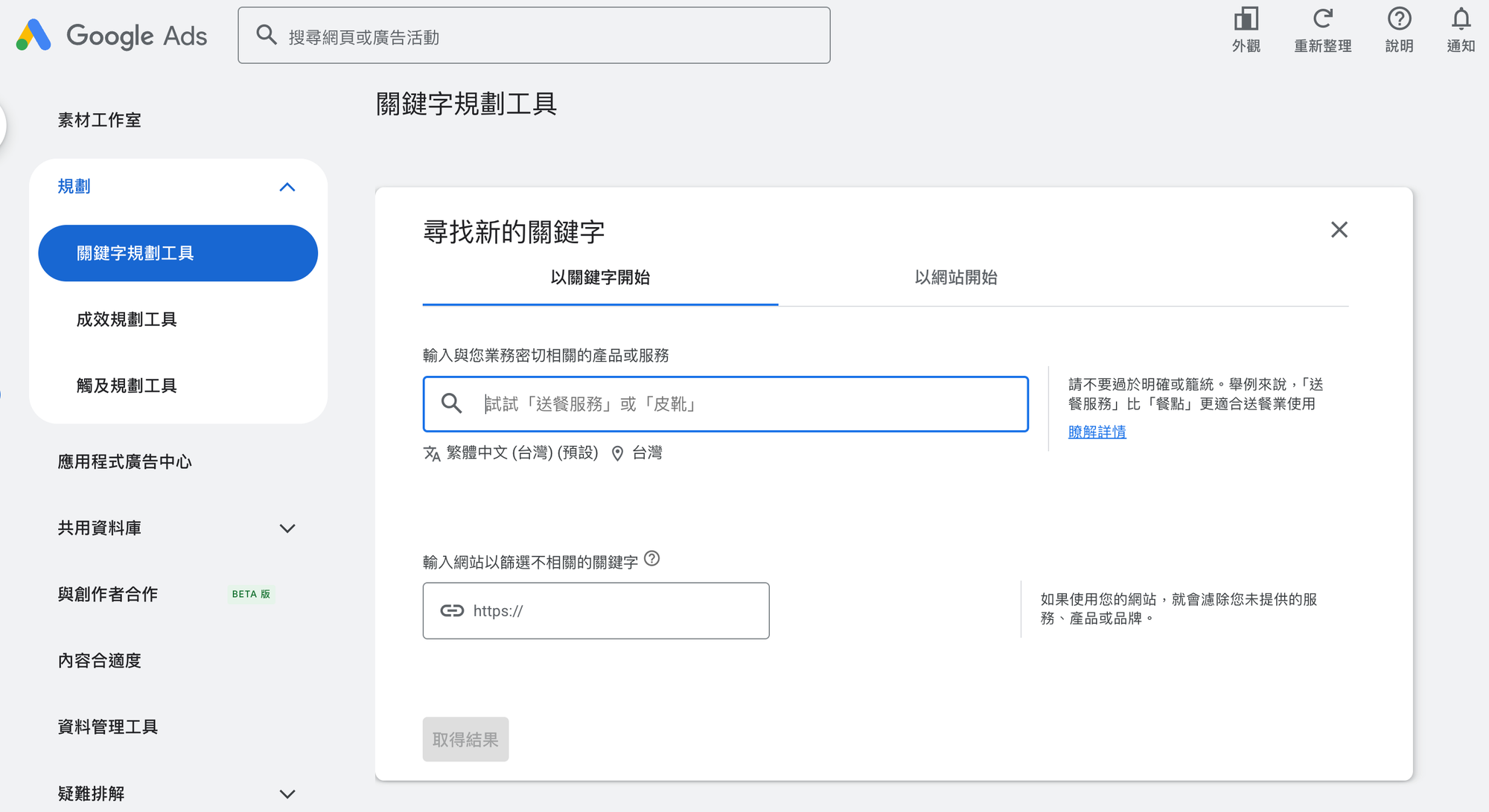Click the 重新整理 refresh icon

pos(1322,19)
